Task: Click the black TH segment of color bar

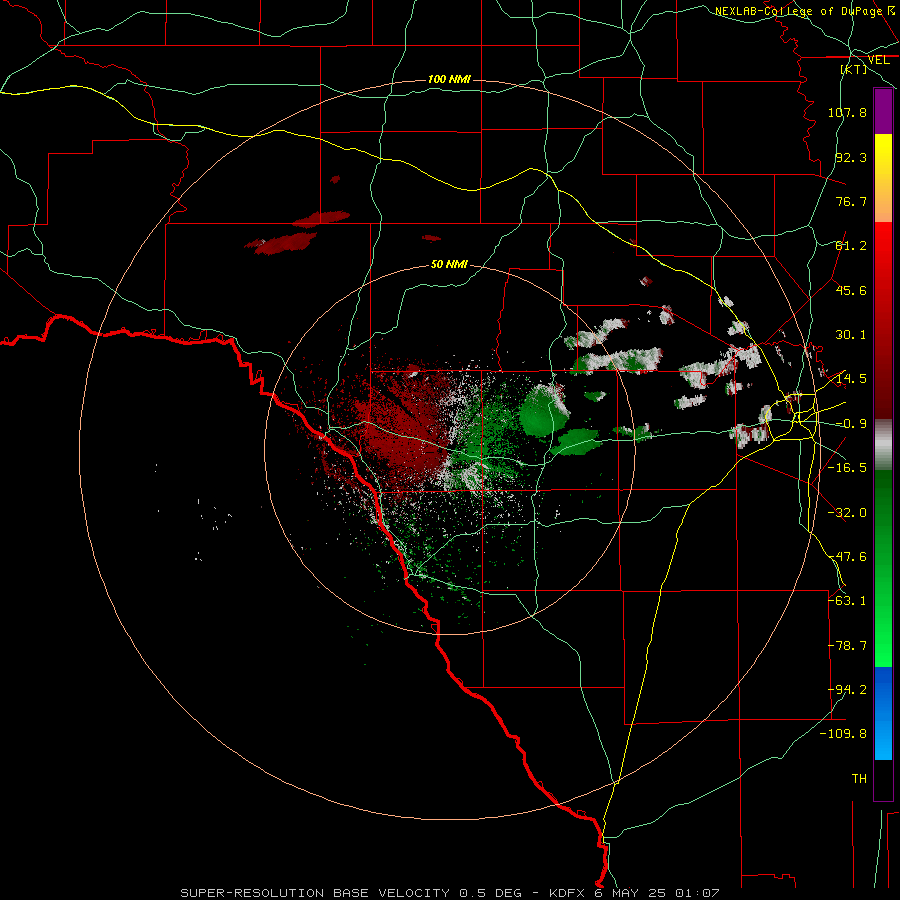Action: click(x=883, y=780)
